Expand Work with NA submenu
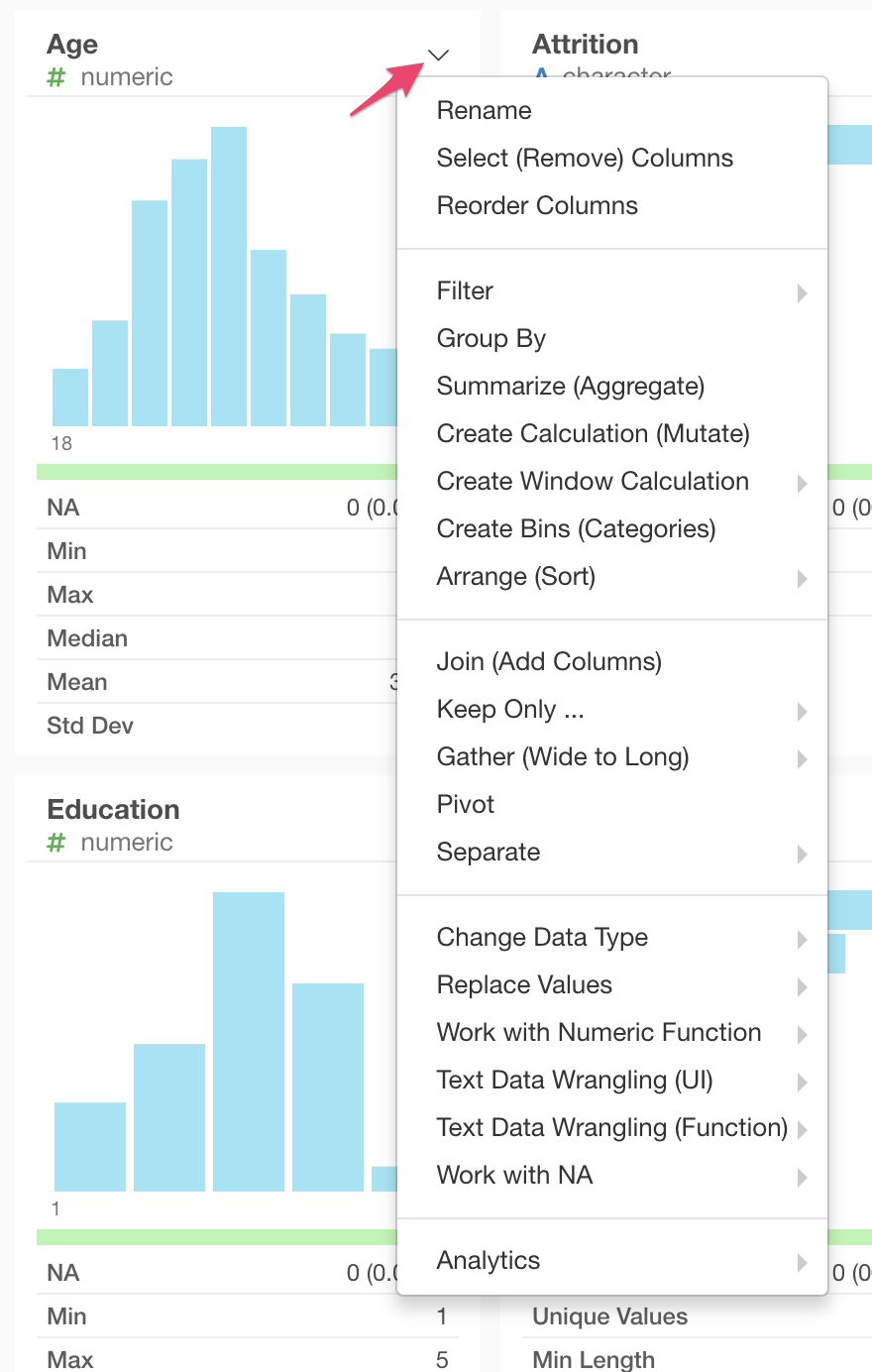This screenshot has height=1372, width=872. coord(802,1177)
